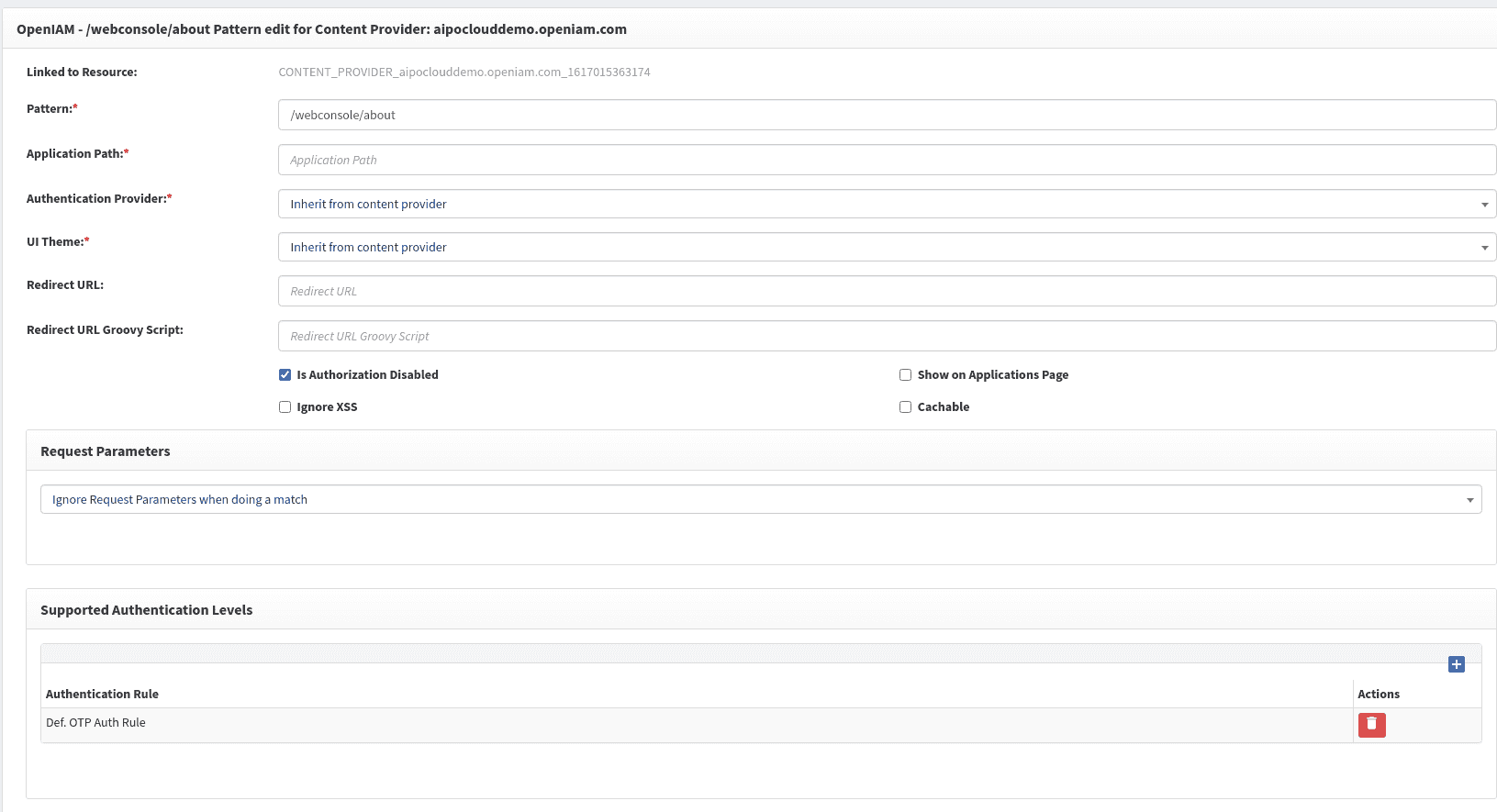Delete the Def. OTP Auth Rule entry
Image resolution: width=1497 pixels, height=812 pixels.
pos(1371,725)
